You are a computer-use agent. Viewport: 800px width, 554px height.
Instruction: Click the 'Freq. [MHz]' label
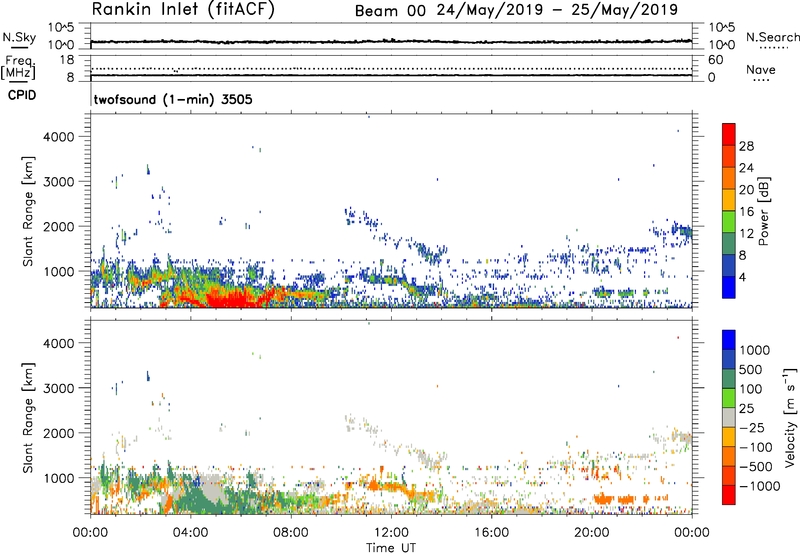pyautogui.click(x=18, y=68)
